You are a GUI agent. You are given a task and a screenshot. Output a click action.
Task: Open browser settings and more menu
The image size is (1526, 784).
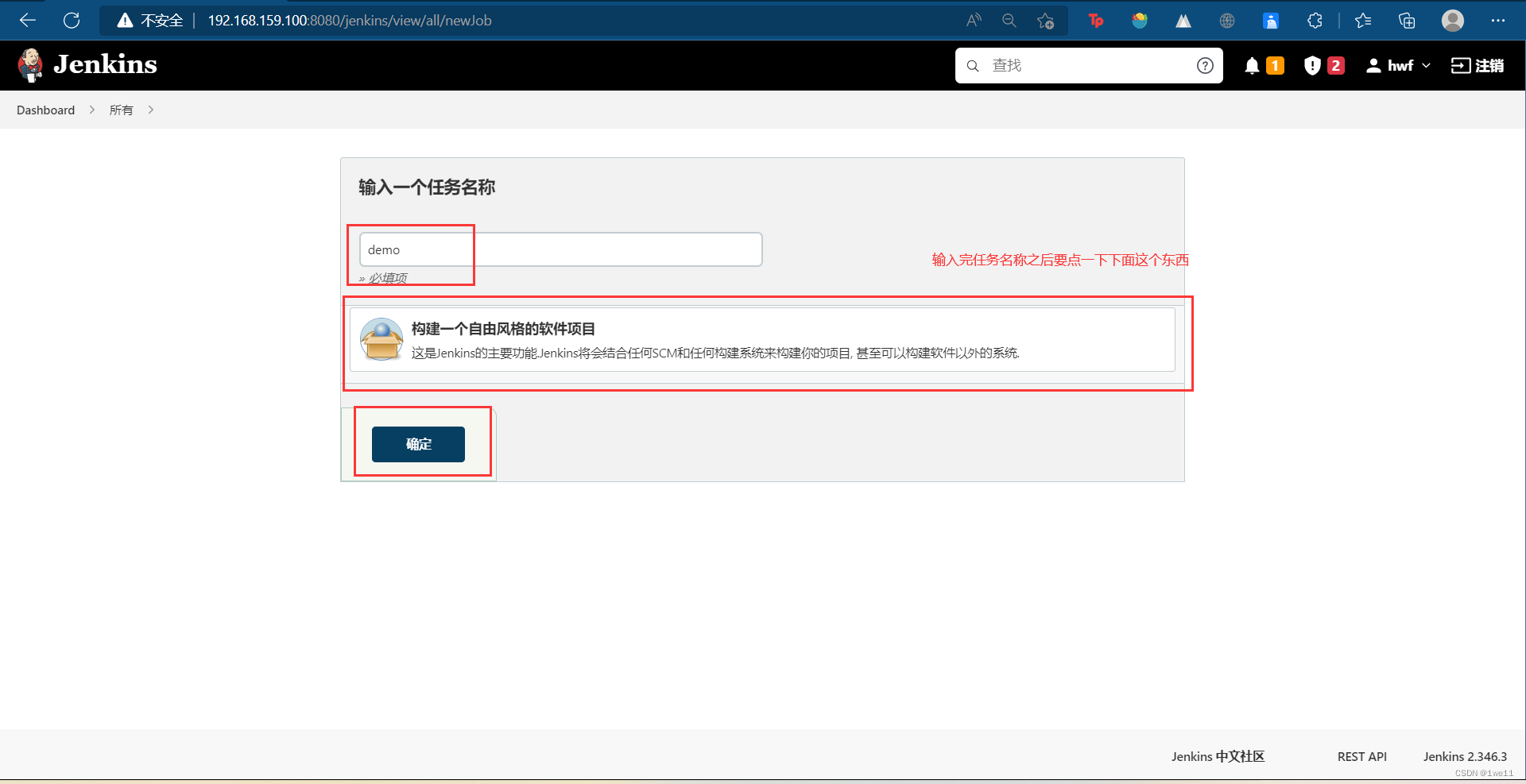pyautogui.click(x=1498, y=21)
